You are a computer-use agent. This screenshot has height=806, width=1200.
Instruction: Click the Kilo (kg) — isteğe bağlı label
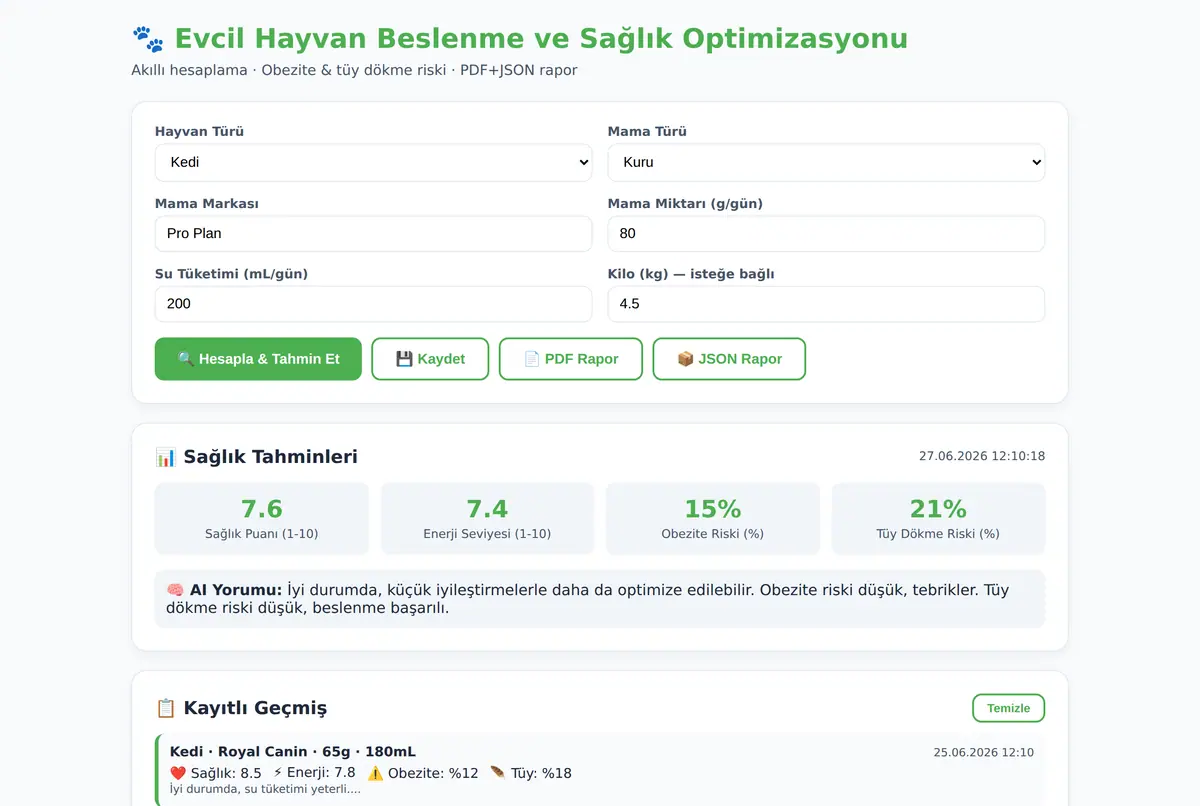tap(691, 274)
